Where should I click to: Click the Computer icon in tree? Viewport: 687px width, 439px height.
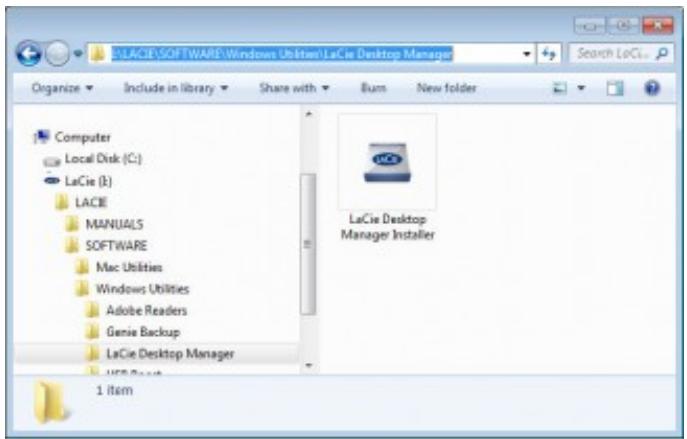(x=42, y=137)
